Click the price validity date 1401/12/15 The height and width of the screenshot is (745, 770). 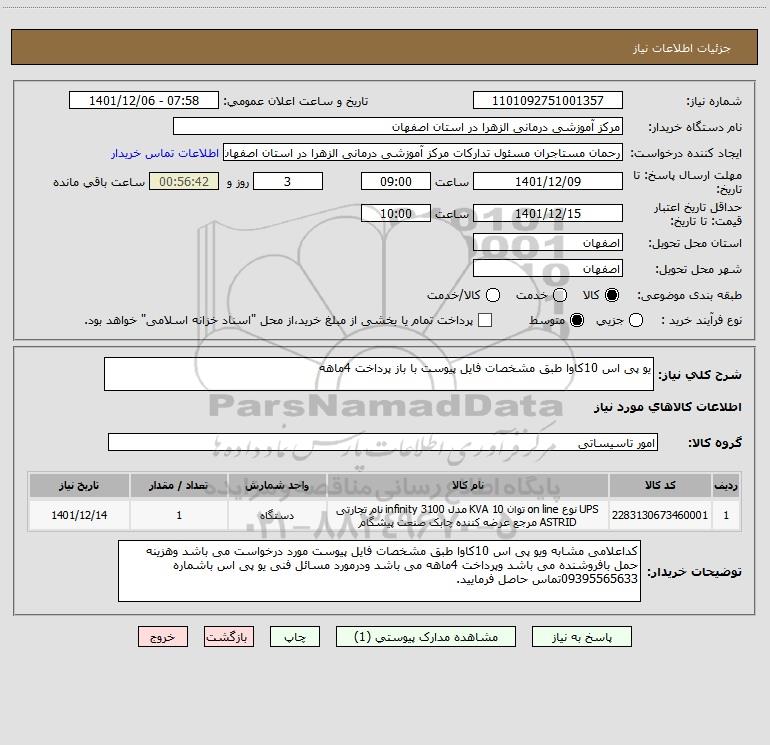pyautogui.click(x=548, y=213)
